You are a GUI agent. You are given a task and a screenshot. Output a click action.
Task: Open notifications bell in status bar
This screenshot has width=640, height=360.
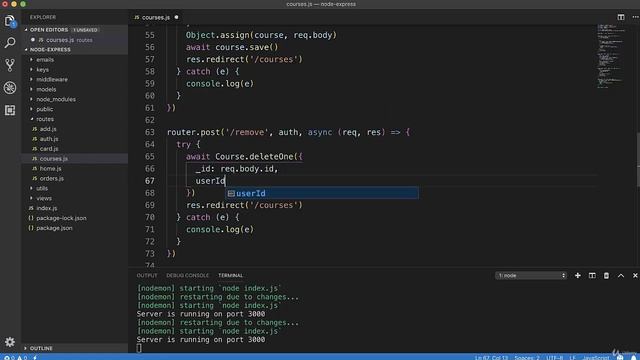[x=634, y=357]
